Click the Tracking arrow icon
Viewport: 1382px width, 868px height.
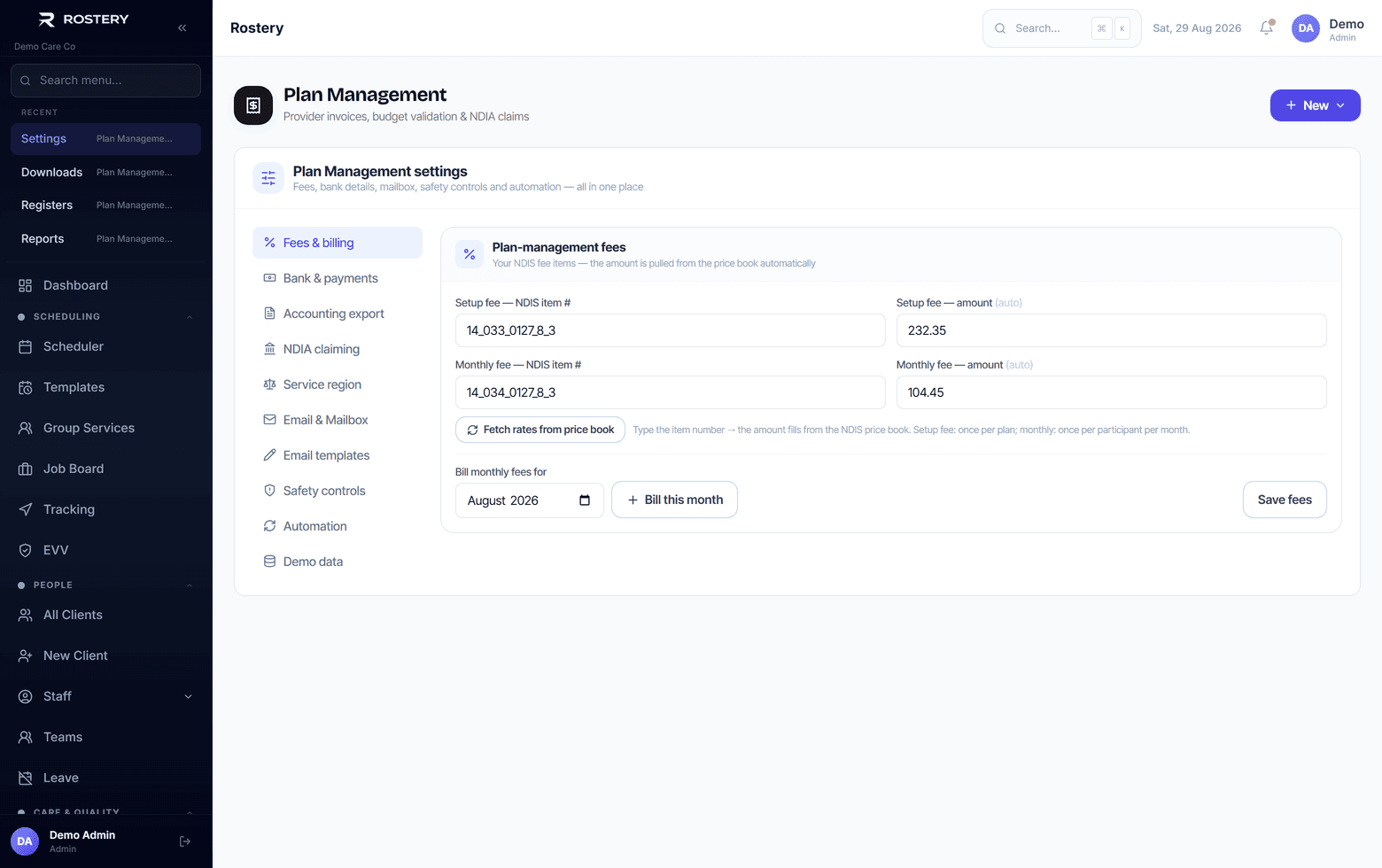tap(26, 509)
